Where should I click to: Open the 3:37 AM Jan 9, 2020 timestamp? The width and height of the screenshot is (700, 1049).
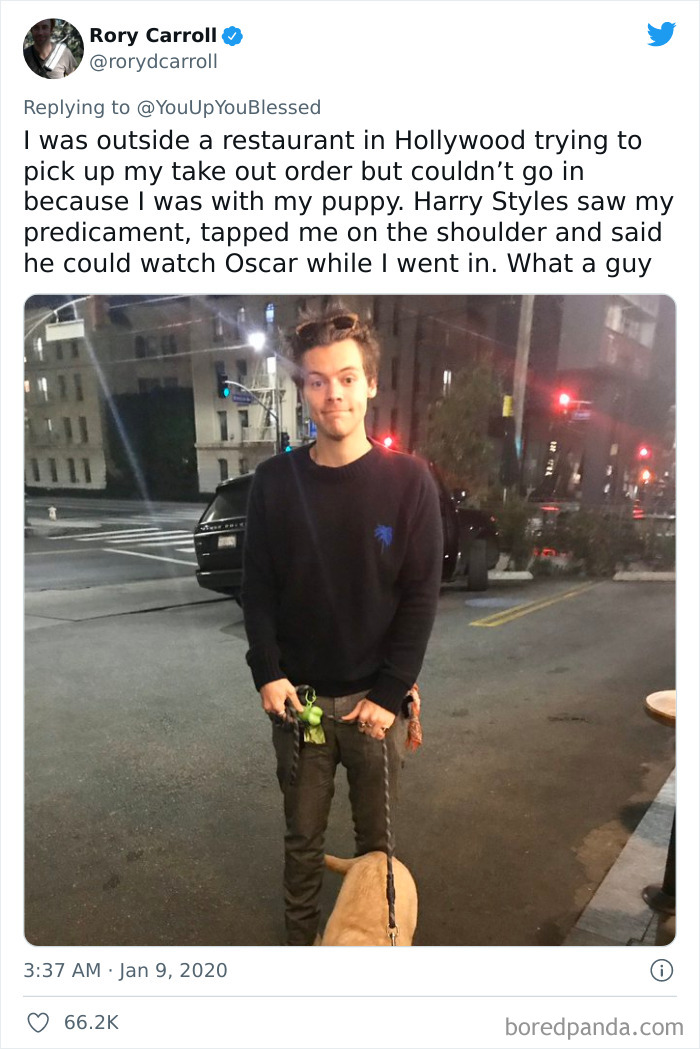(x=125, y=970)
